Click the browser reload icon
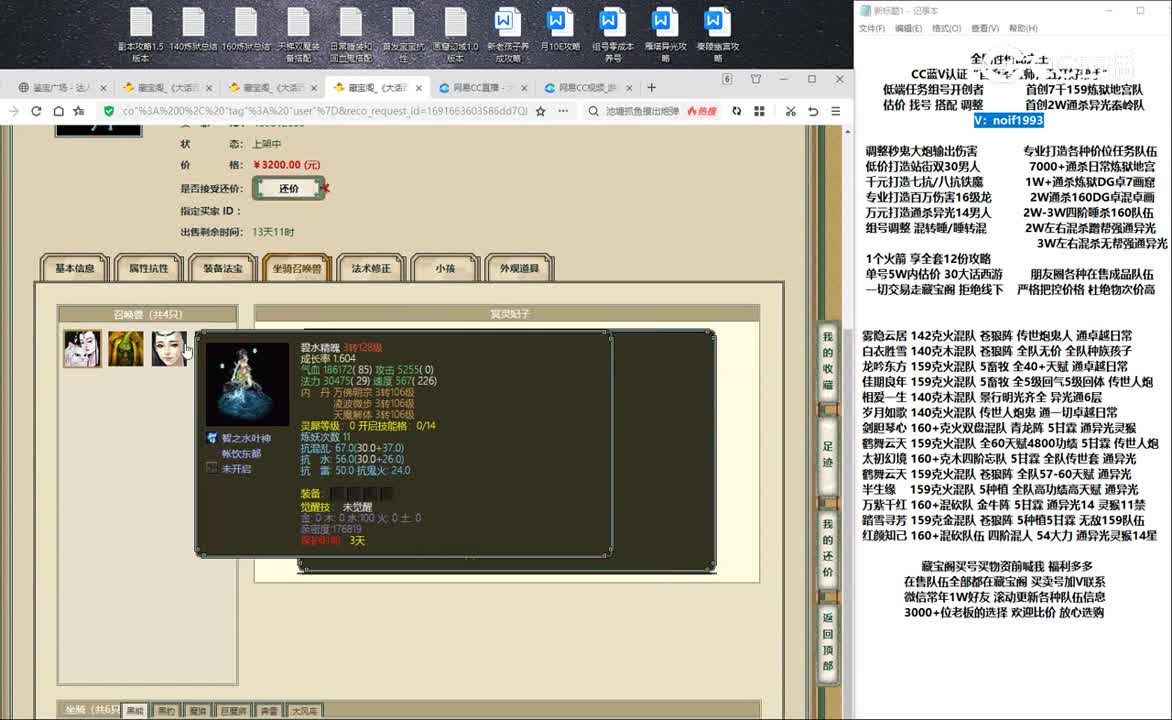Screen dimensions: 1172x720 pyautogui.click(x=36, y=111)
